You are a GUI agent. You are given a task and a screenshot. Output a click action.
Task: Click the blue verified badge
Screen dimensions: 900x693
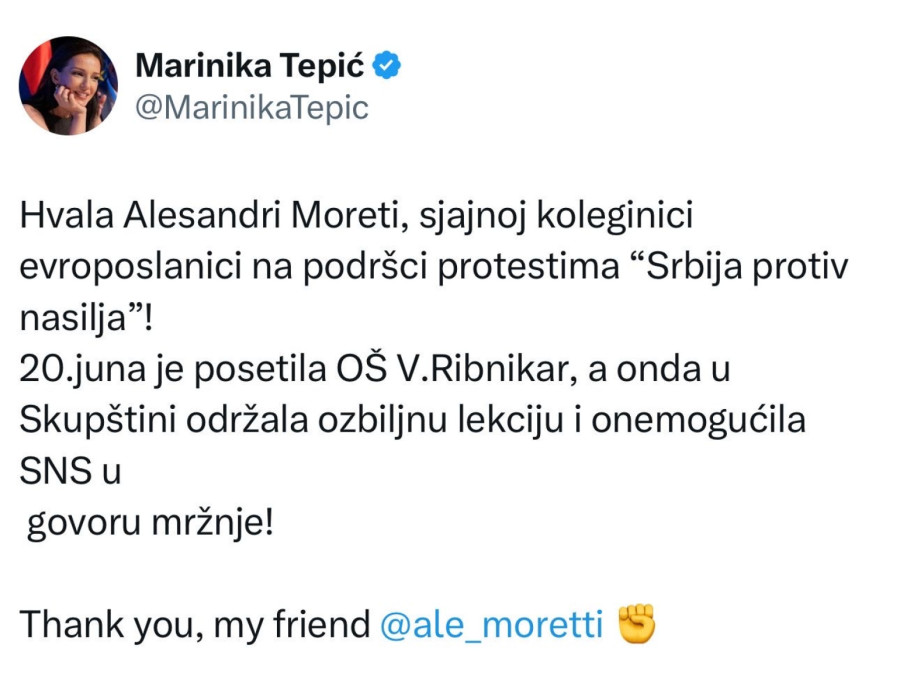pyautogui.click(x=388, y=66)
